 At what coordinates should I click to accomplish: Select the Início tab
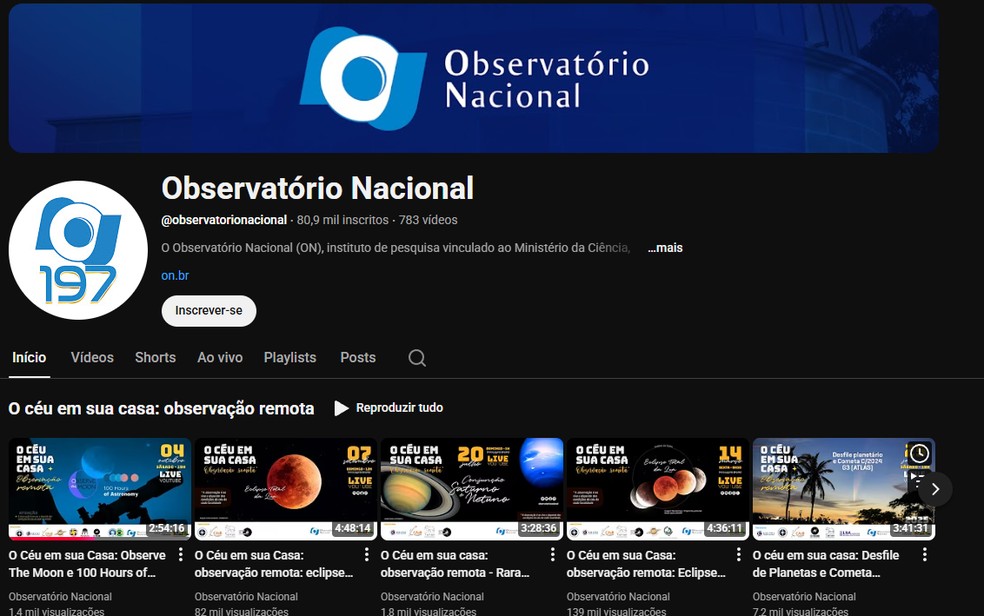pos(29,358)
